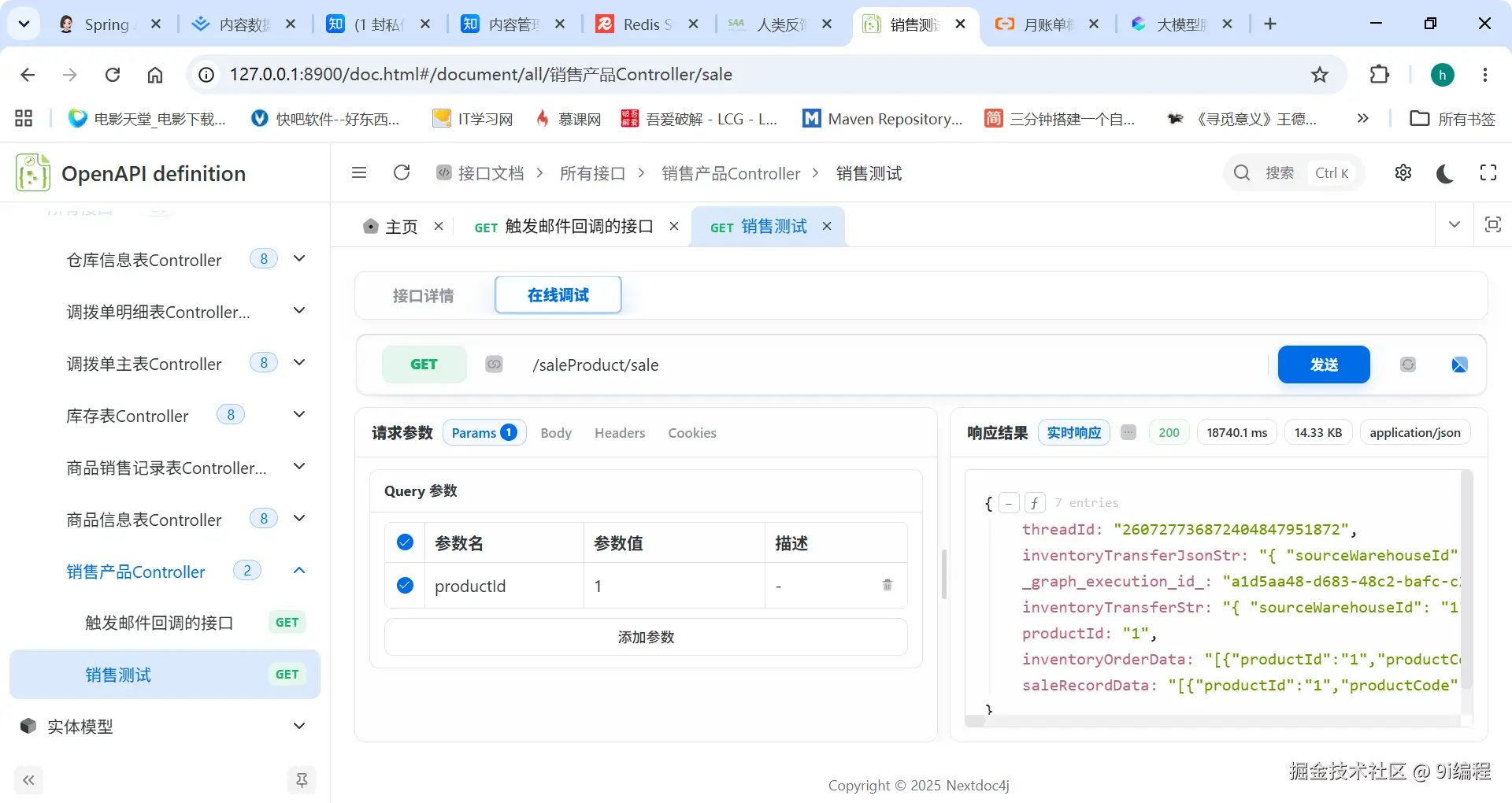Edit the productId parameter value field
This screenshot has height=803, width=1512.
pos(674,585)
